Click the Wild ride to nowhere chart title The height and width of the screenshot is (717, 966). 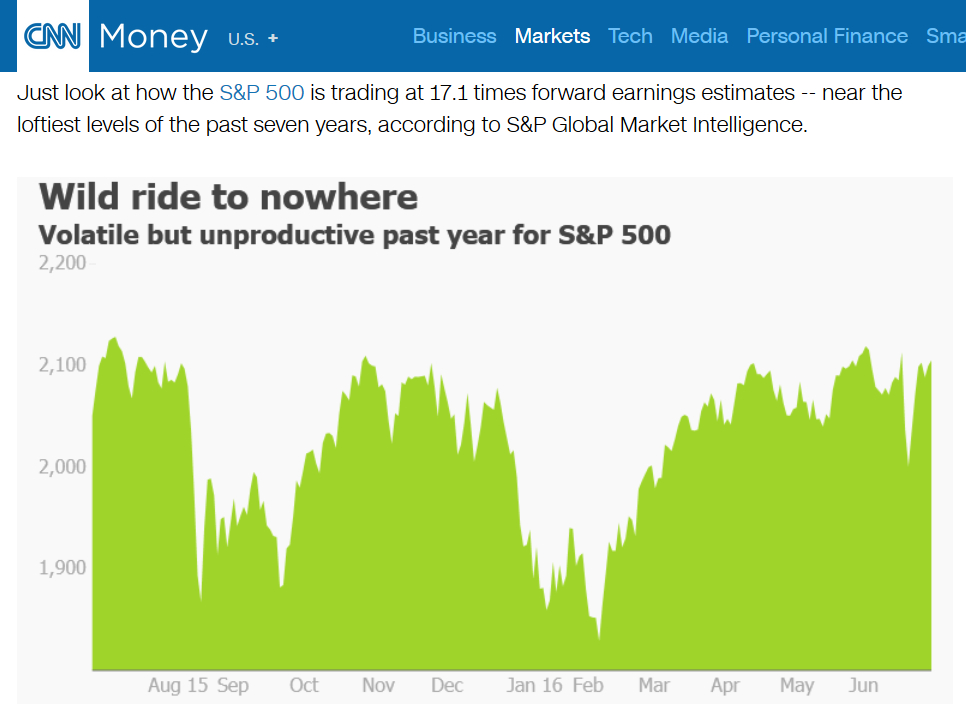[228, 197]
